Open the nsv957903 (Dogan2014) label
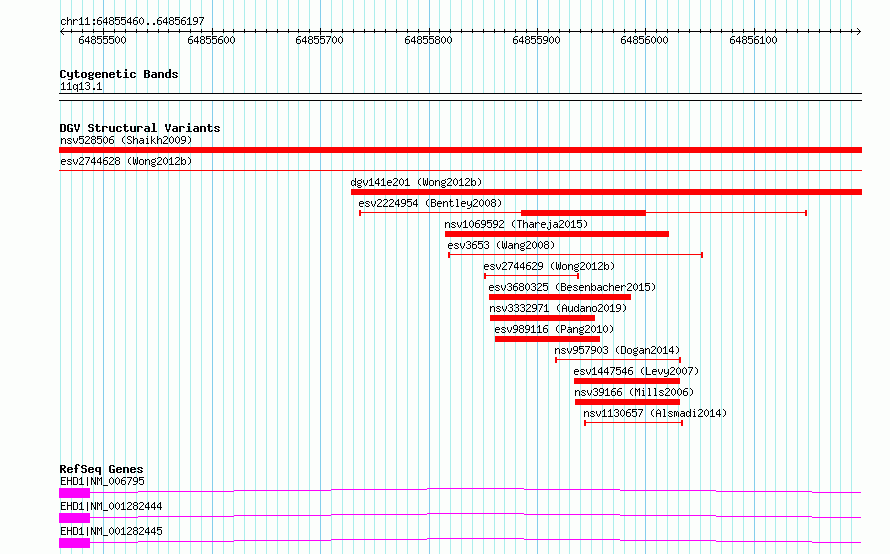This screenshot has width=890, height=554. pos(617,350)
